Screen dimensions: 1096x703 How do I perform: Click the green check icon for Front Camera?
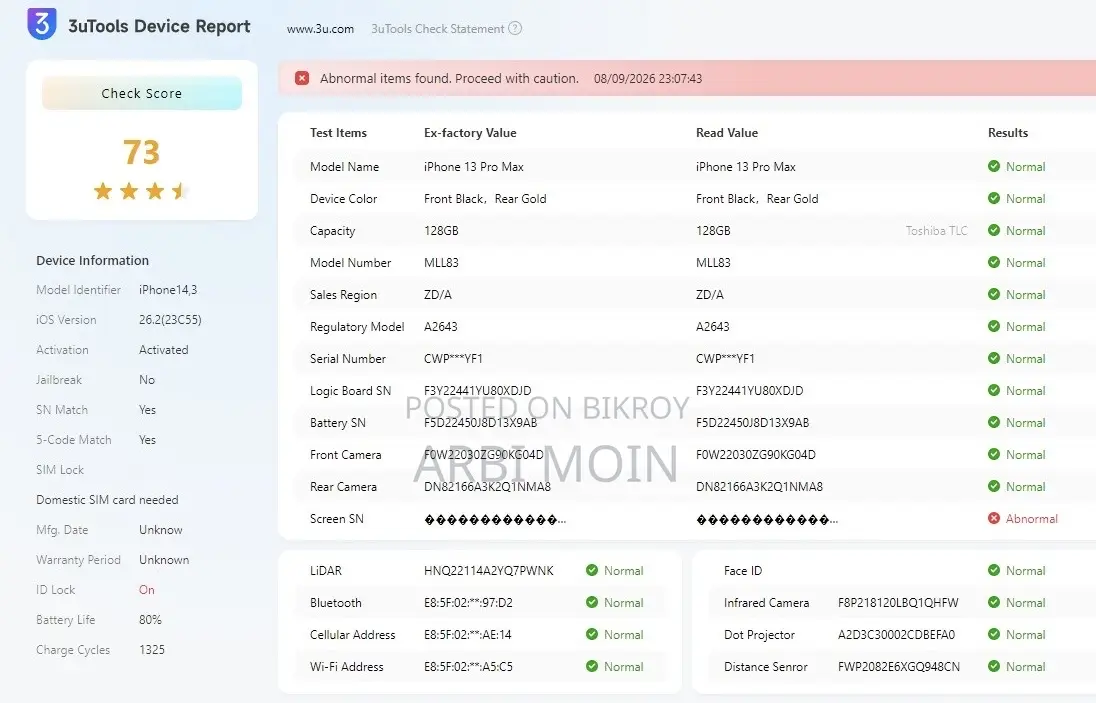[994, 454]
